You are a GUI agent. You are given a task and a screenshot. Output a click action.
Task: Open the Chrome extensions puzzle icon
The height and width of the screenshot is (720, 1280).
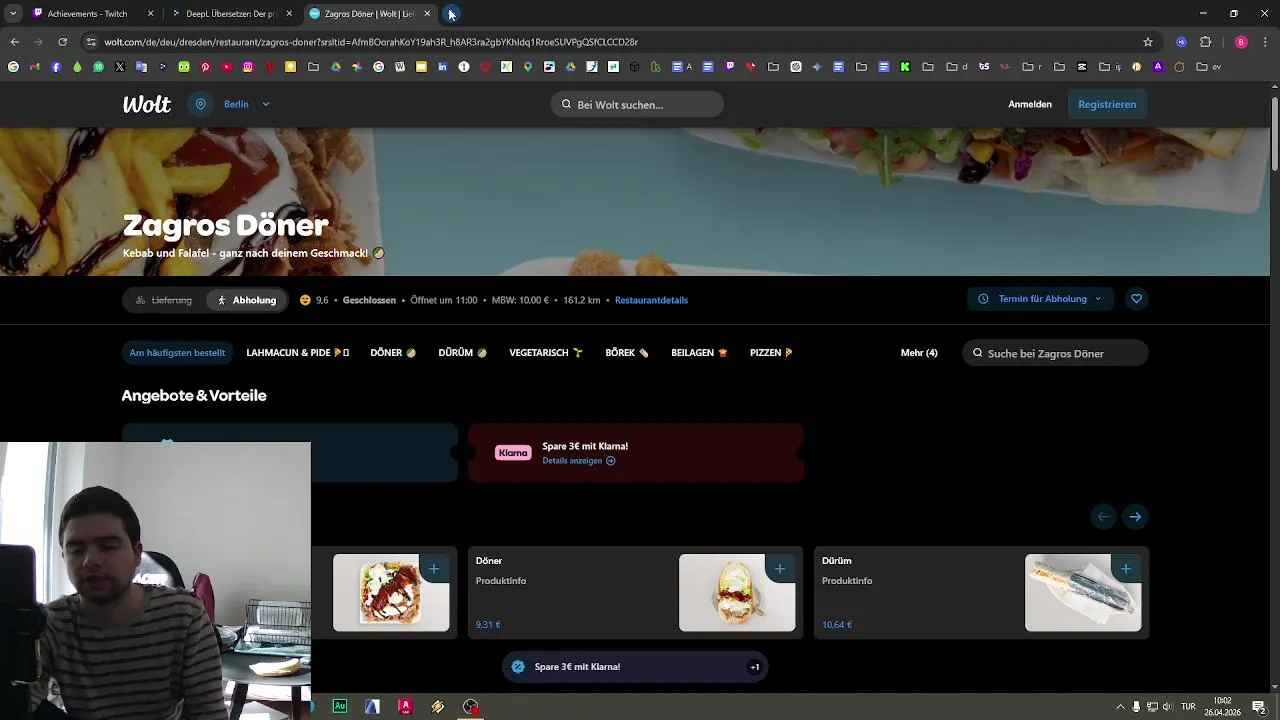pos(1205,42)
